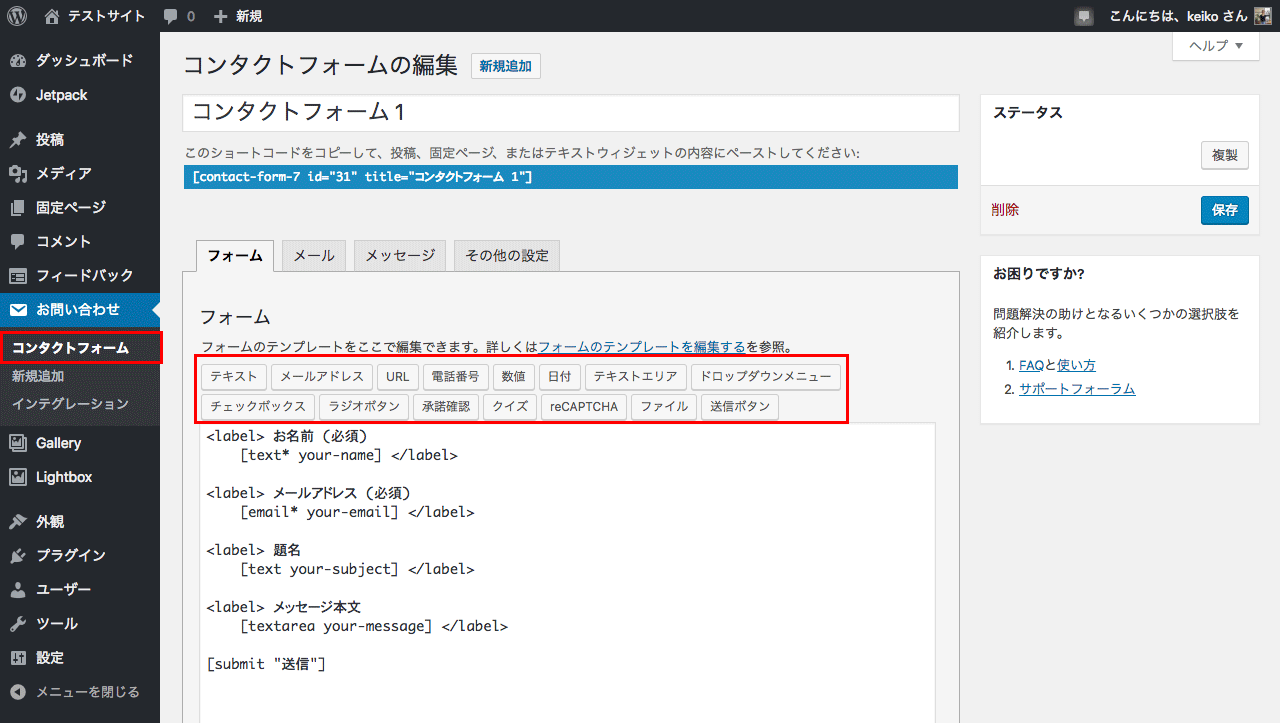Viewport: 1280px width, 723px height.
Task: Insert a reCAPTCHA tag
Action: click(584, 407)
